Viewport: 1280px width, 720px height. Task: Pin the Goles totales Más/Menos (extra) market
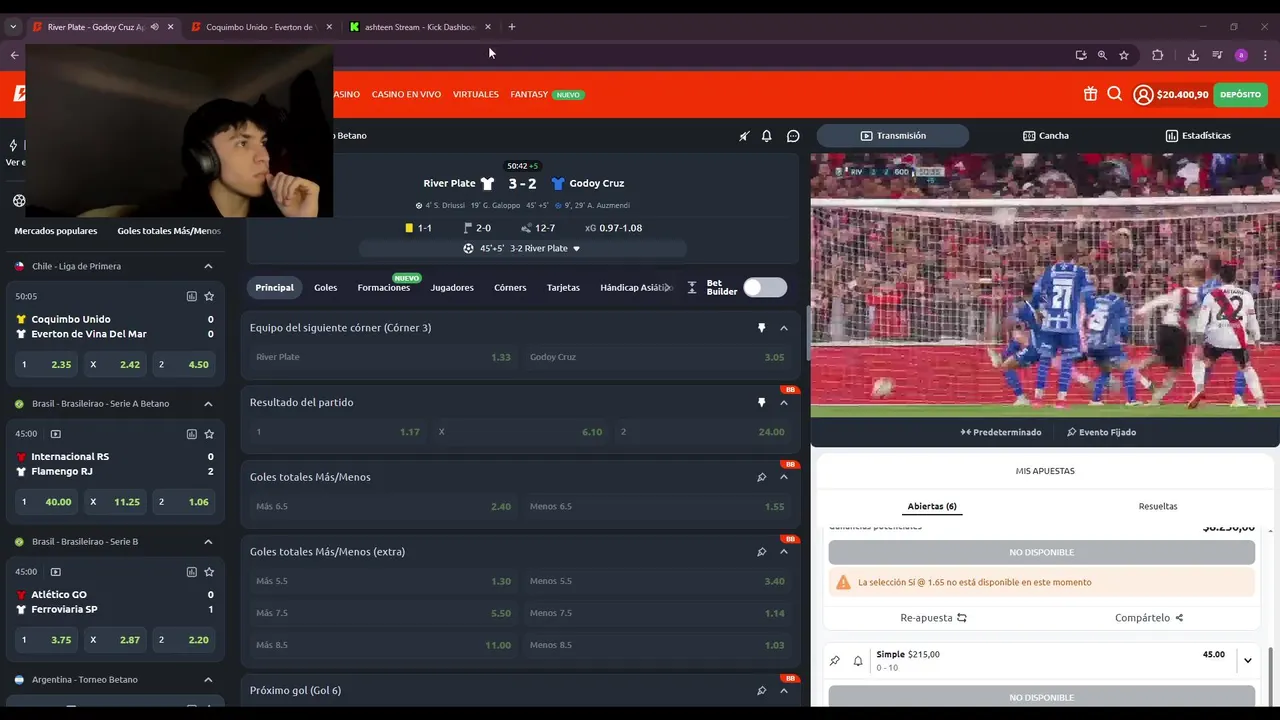761,552
